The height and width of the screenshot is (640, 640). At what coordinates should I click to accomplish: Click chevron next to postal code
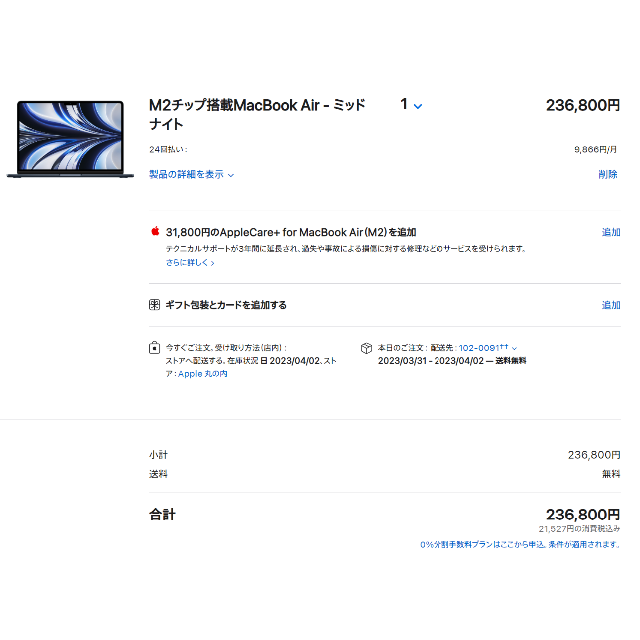514,348
